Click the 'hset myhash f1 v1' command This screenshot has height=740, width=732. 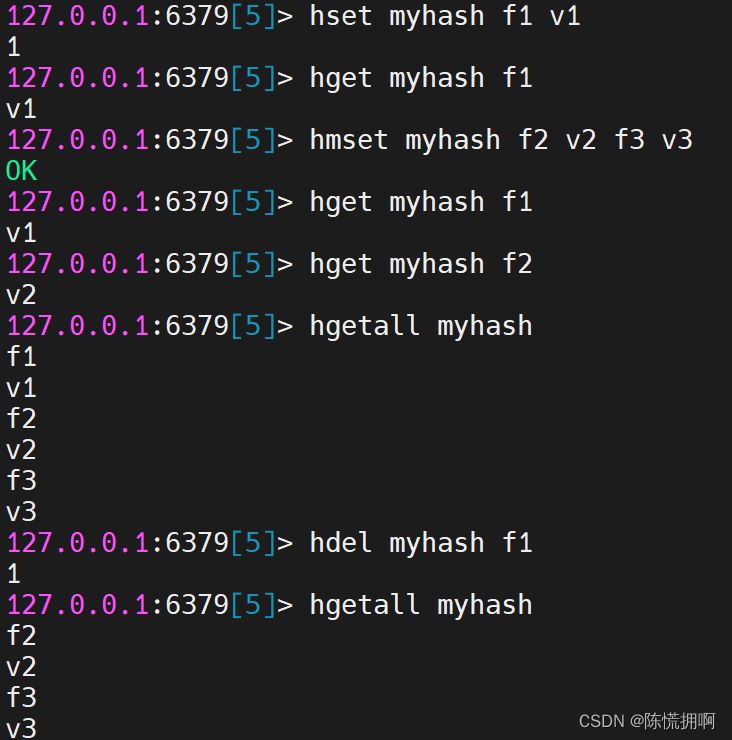pos(445,16)
